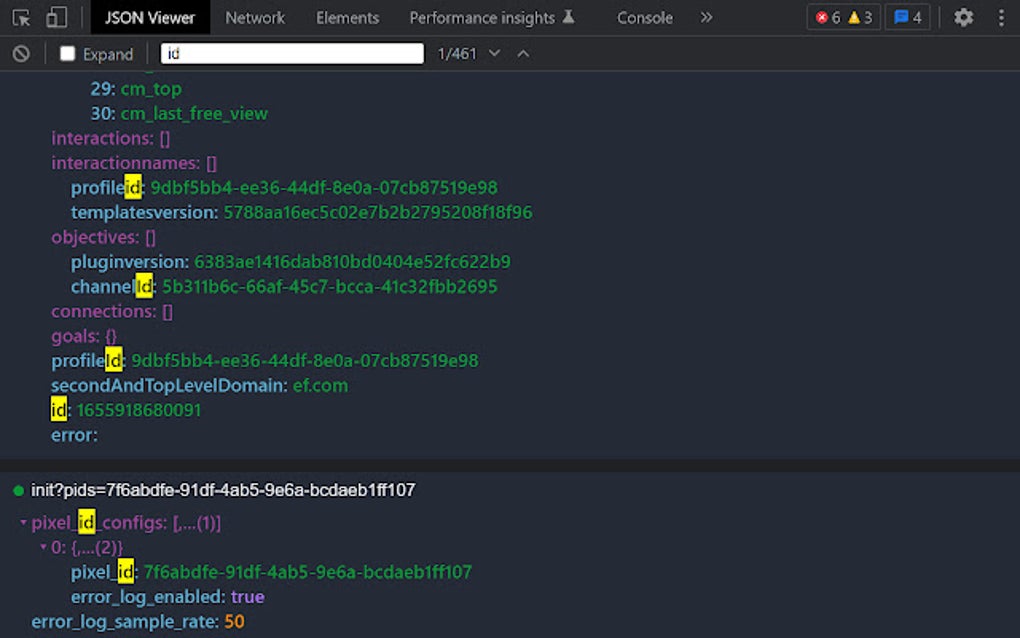This screenshot has height=638, width=1020.
Task: Collapse the pixel_id_configs node
Action: click(23, 523)
